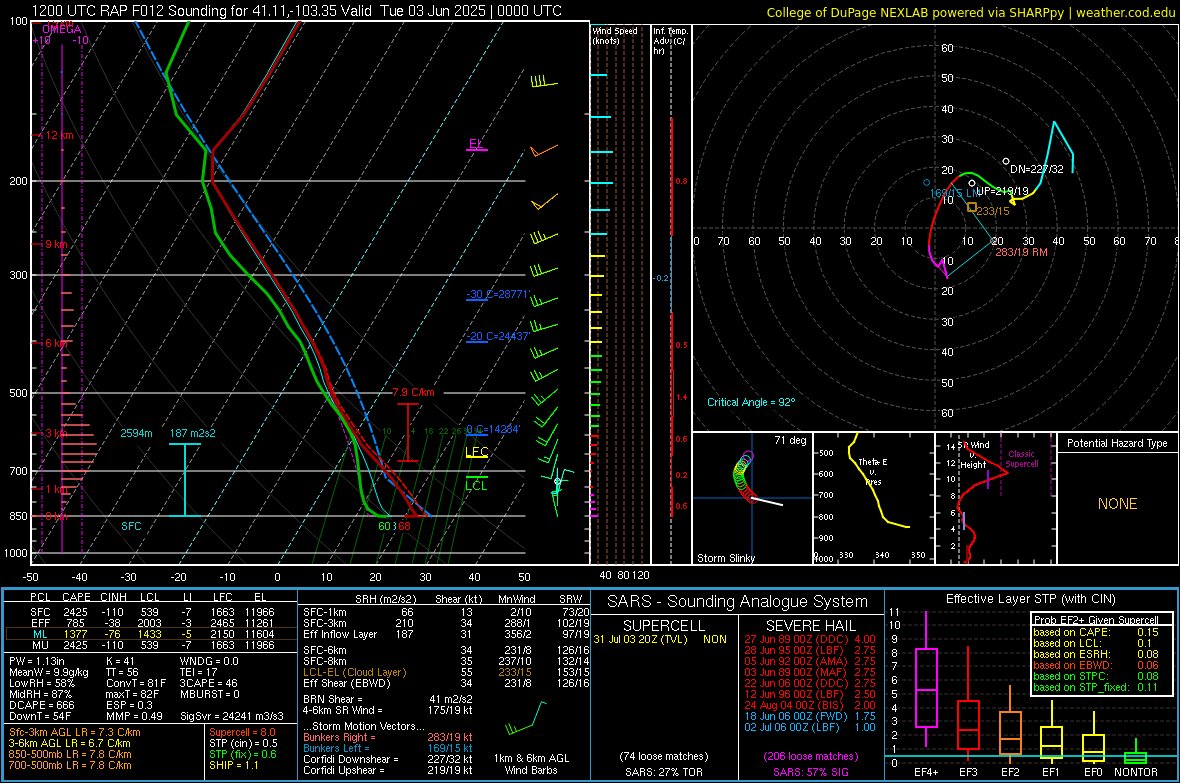This screenshot has width=1180, height=783.
Task: Click the NONE hazard type value
Action: (x=1118, y=504)
